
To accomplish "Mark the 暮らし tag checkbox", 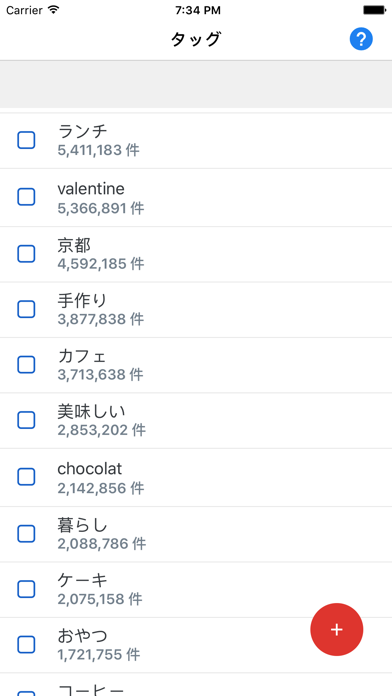I will [26, 534].
